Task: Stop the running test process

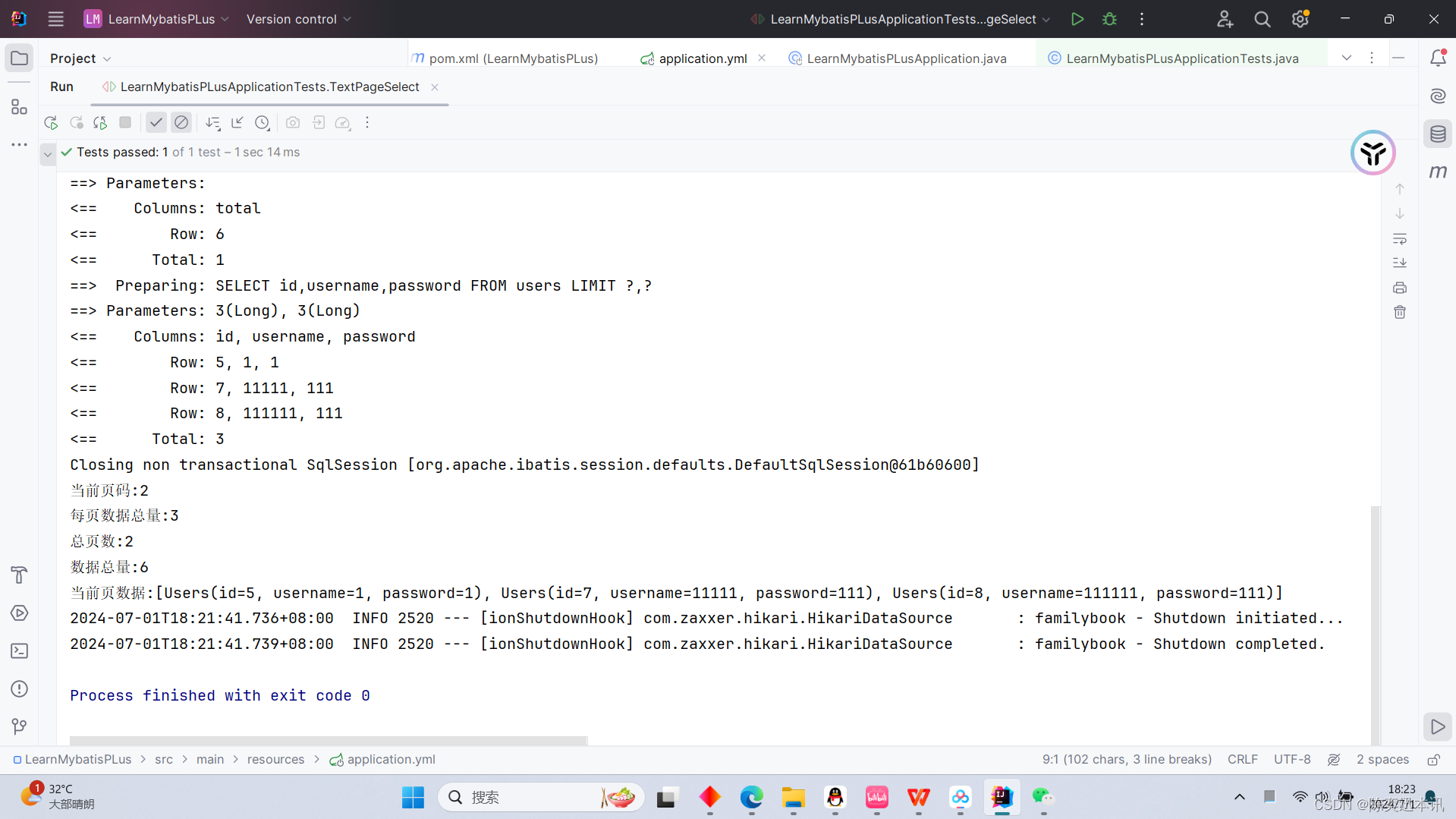Action: click(124, 122)
